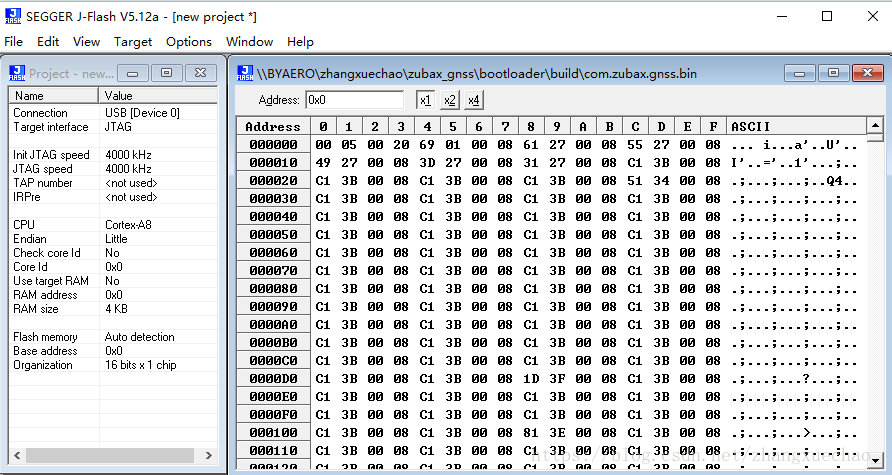Click the hex view vertical scrollbar thumb

pos(875,138)
